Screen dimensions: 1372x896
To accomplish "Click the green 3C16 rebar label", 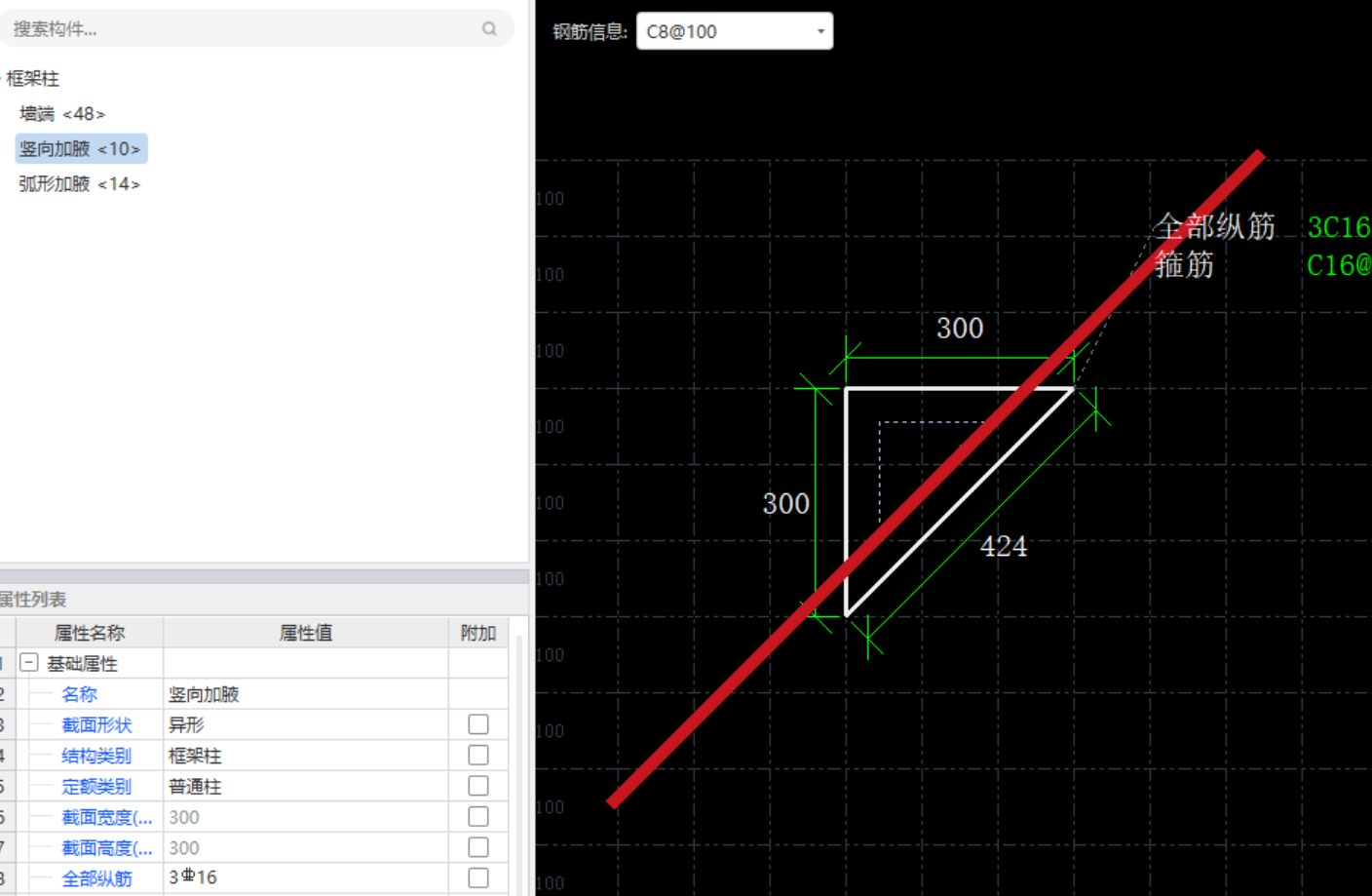I will point(1339,227).
